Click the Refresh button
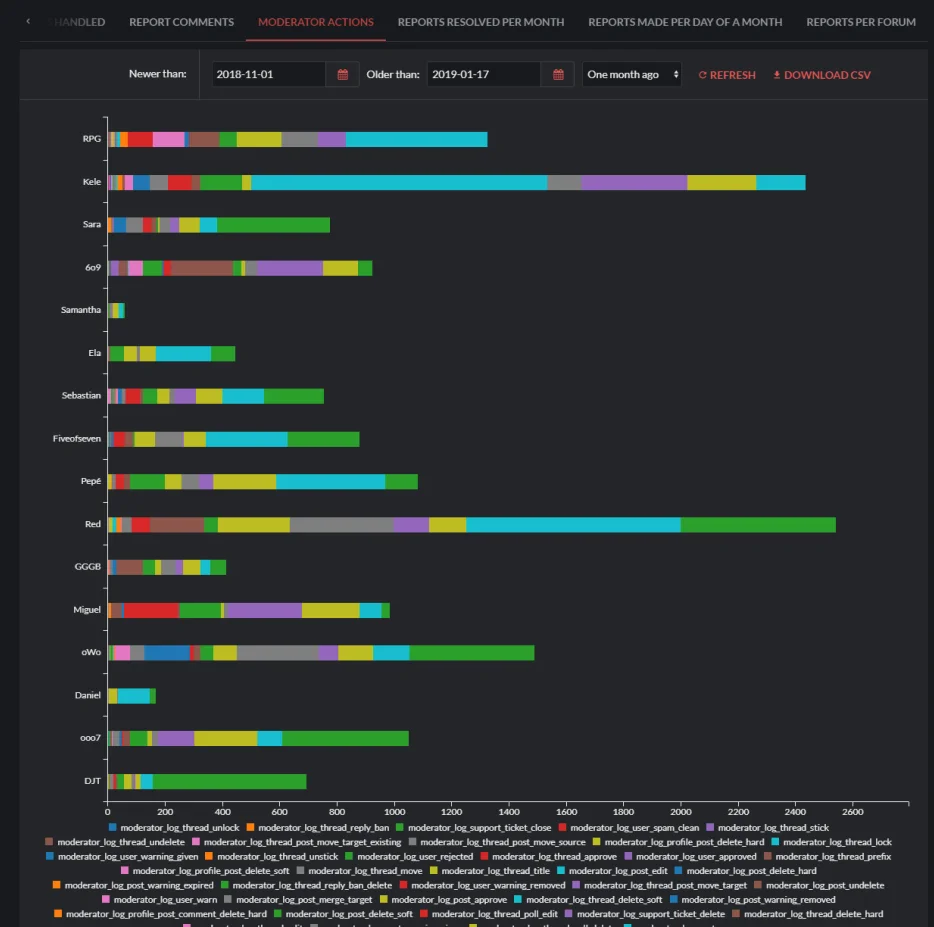Image resolution: width=934 pixels, height=927 pixels. (727, 75)
